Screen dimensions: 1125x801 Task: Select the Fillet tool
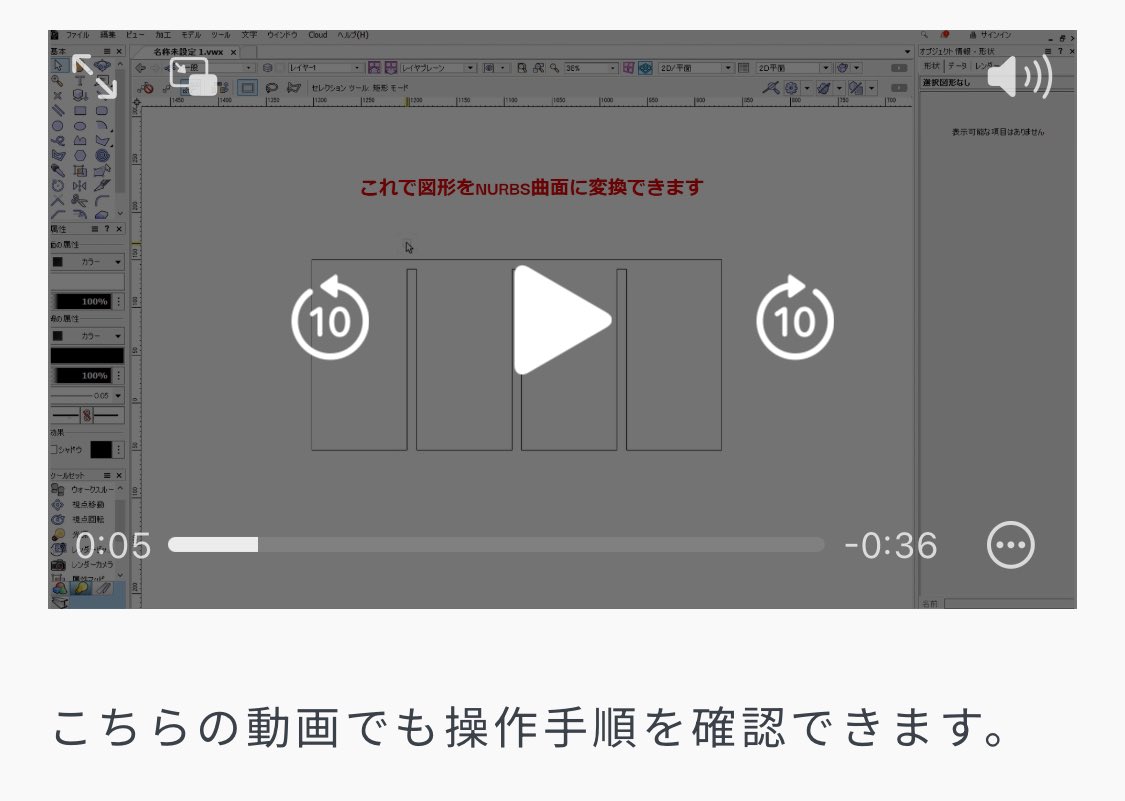[x=102, y=201]
